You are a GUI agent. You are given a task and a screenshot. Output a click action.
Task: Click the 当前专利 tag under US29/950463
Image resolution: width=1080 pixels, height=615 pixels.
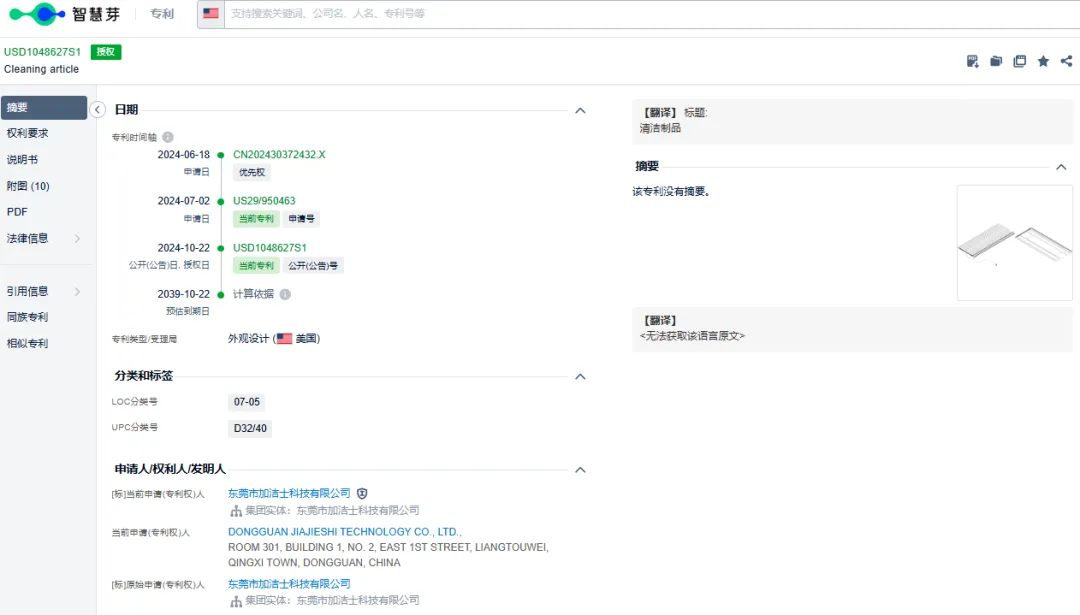tap(256, 219)
